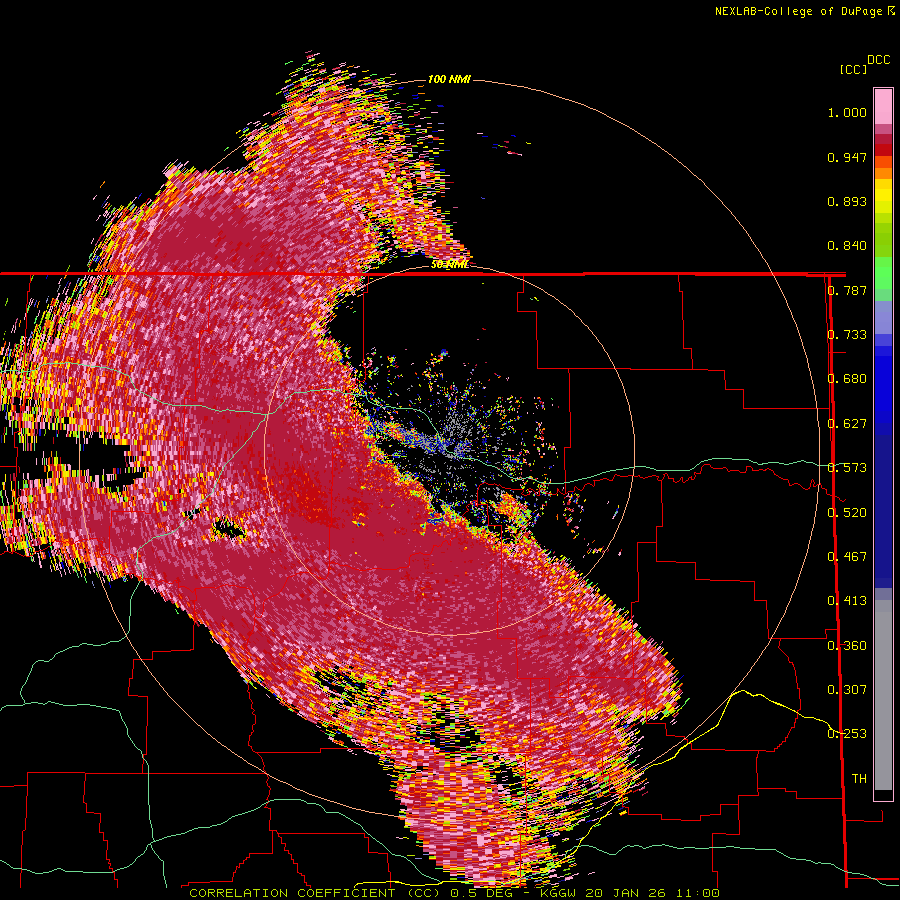Click the 0.893 scale value

pos(847,201)
